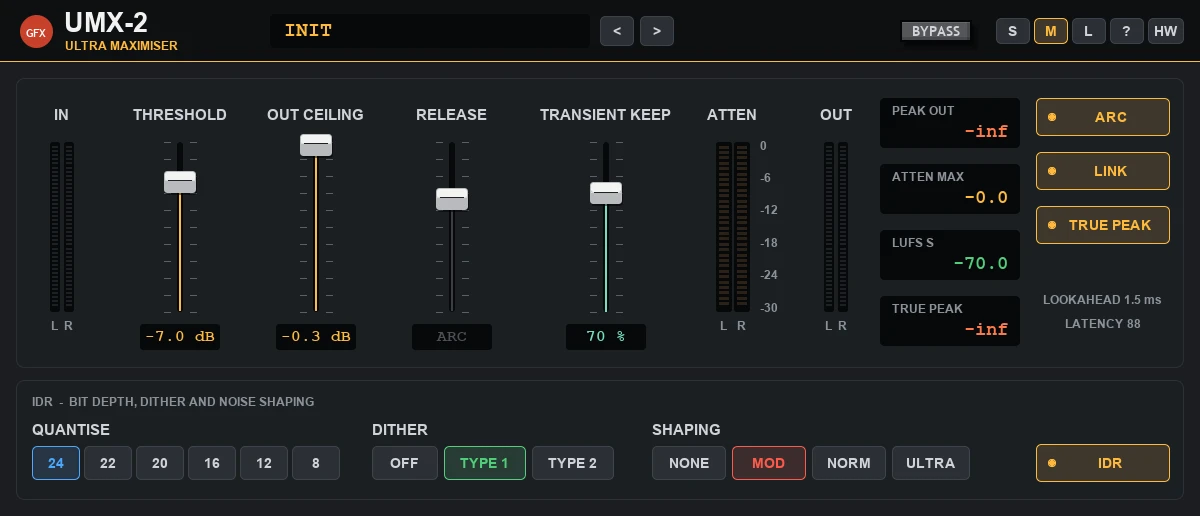The height and width of the screenshot is (516, 1200).
Task: Reset the ATTEN MAX readout
Action: (x=950, y=189)
